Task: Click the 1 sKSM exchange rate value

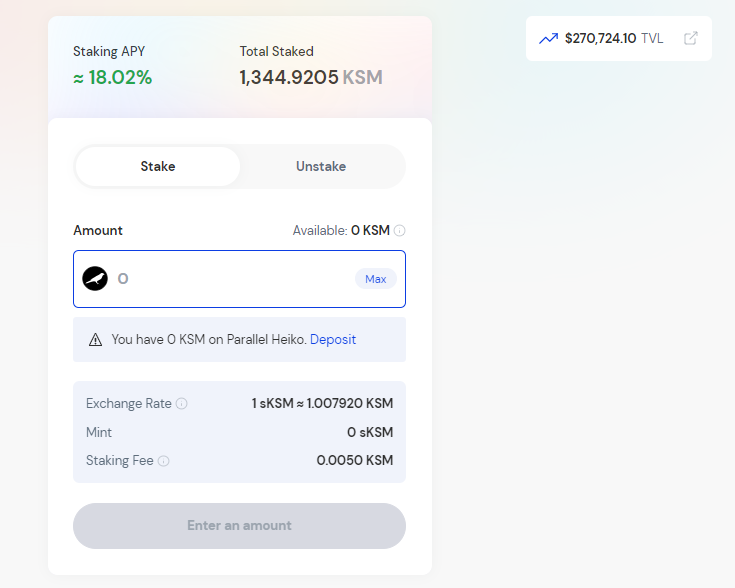Action: (x=322, y=404)
